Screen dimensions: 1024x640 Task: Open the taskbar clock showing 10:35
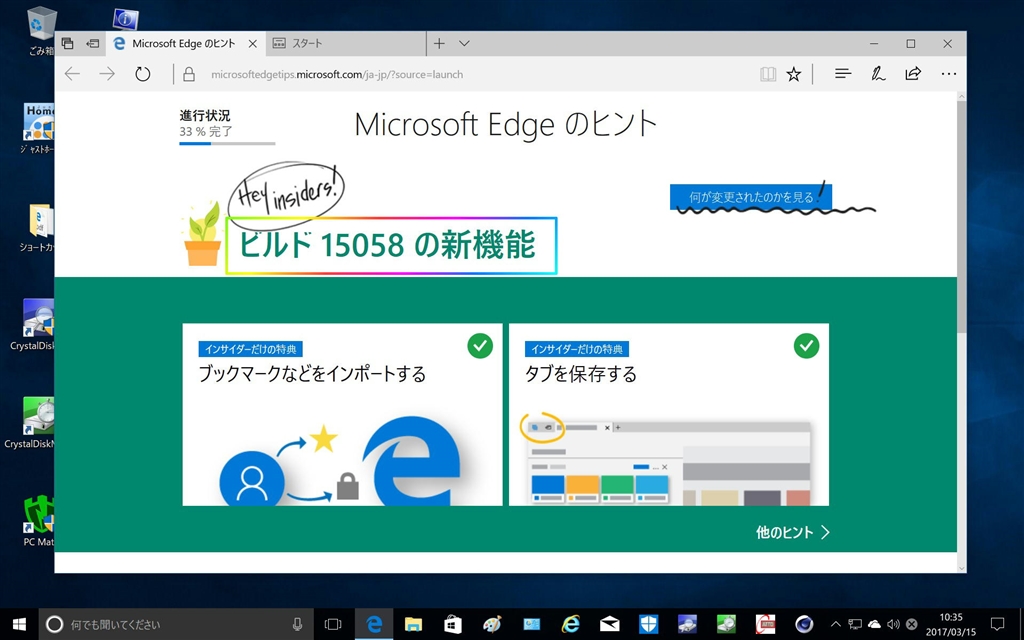click(950, 624)
